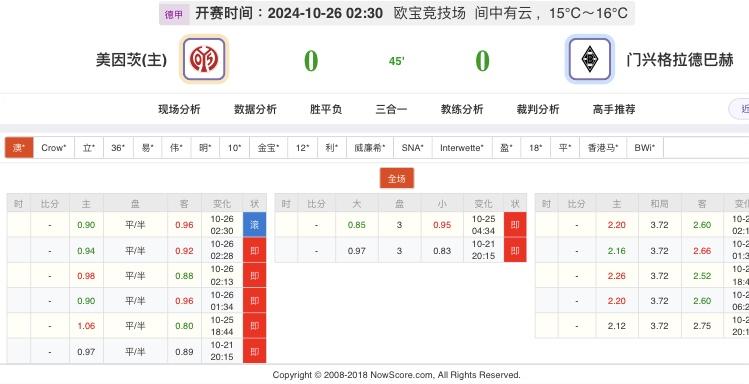Viewport: 749px width, 384px height.
Task: Switch to the Crow* bookmaker tab
Action: pos(54,148)
